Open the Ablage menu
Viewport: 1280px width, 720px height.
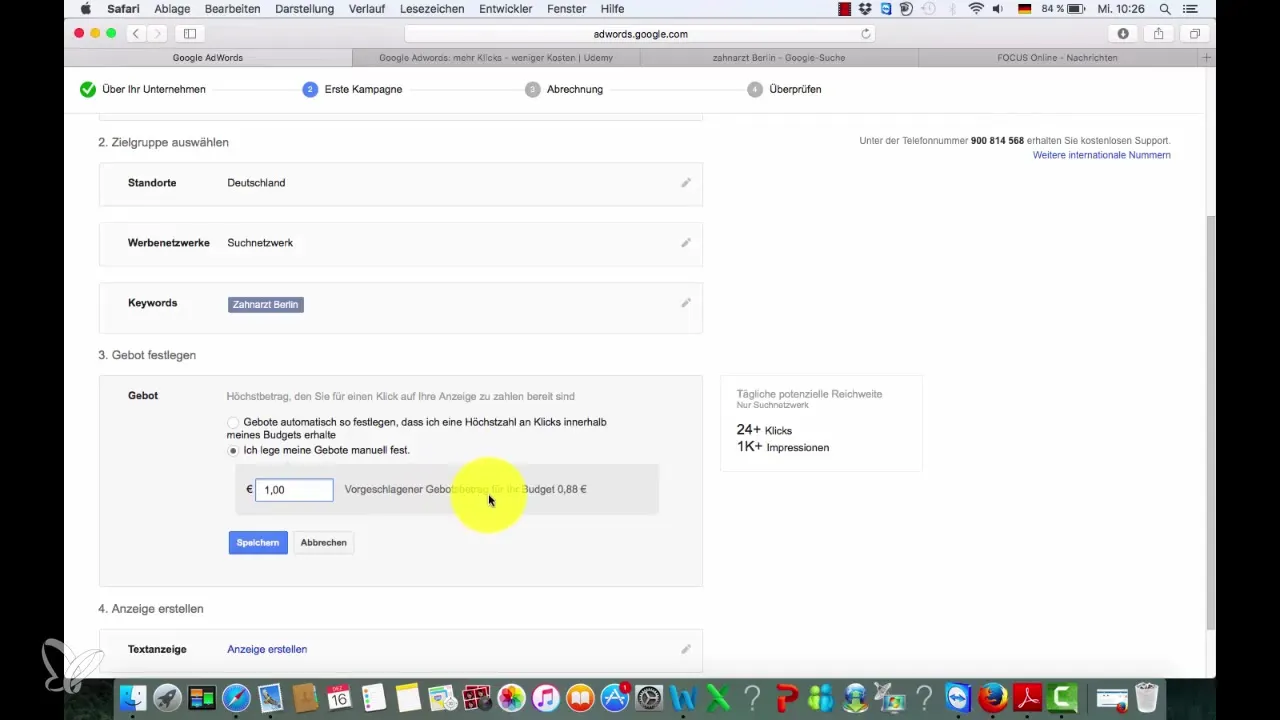pos(172,8)
